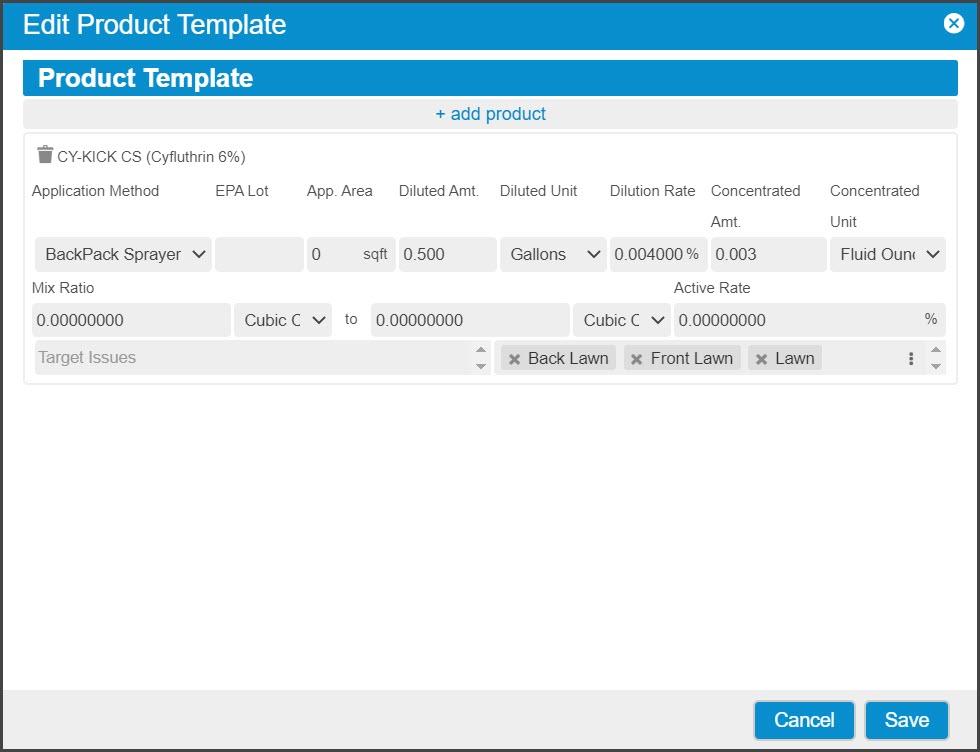Open the three-dot options in areas field

910,358
